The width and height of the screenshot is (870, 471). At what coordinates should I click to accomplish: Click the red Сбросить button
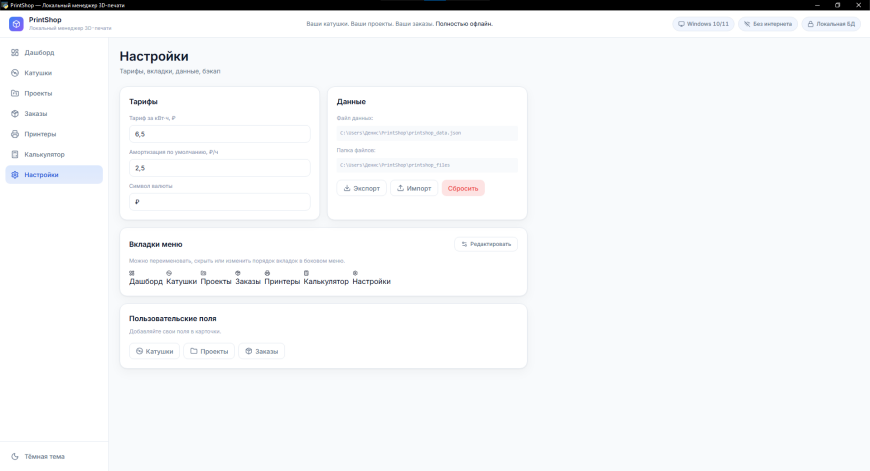[463, 188]
